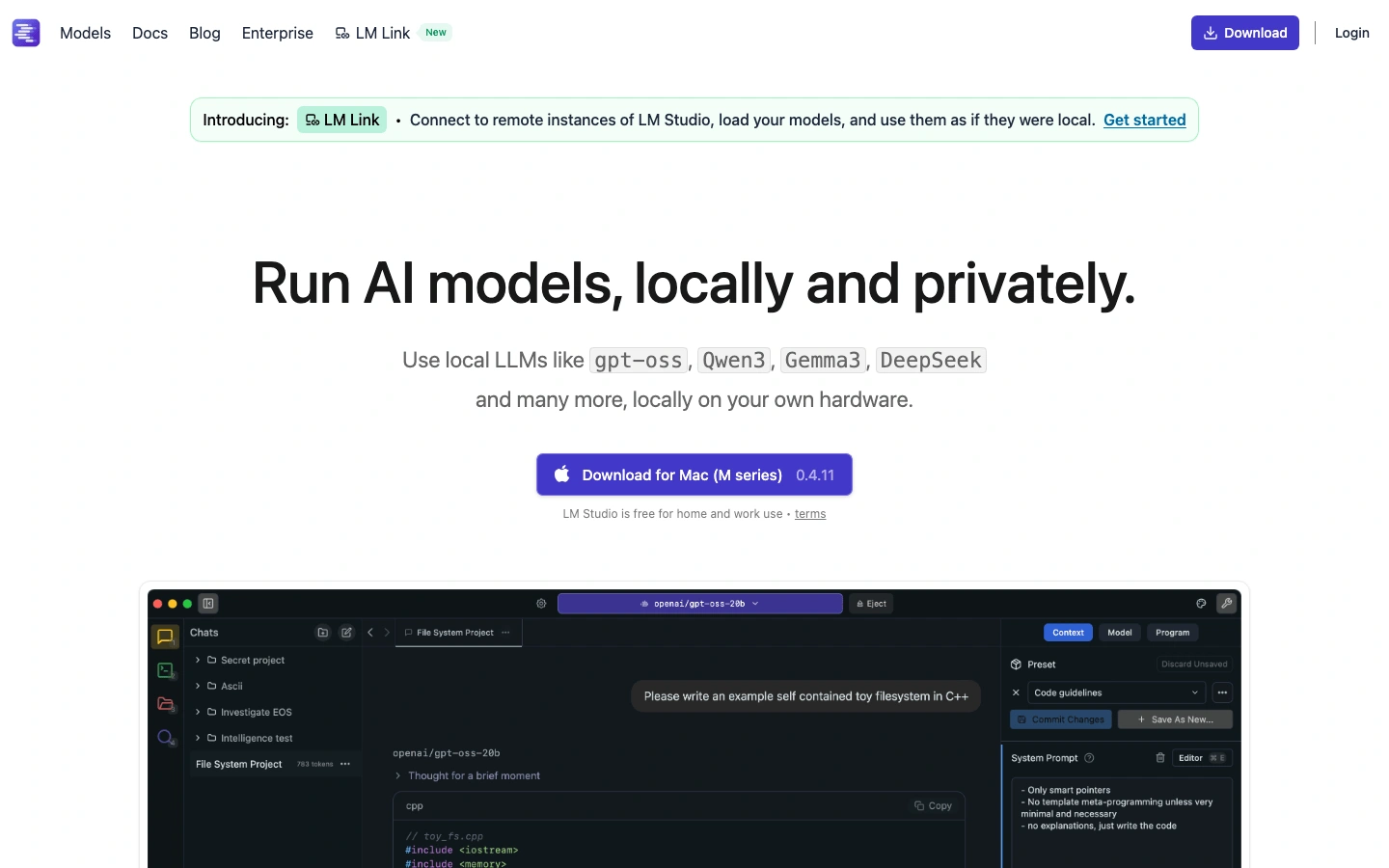
Task: Click the Login link
Action: pyautogui.click(x=1351, y=33)
